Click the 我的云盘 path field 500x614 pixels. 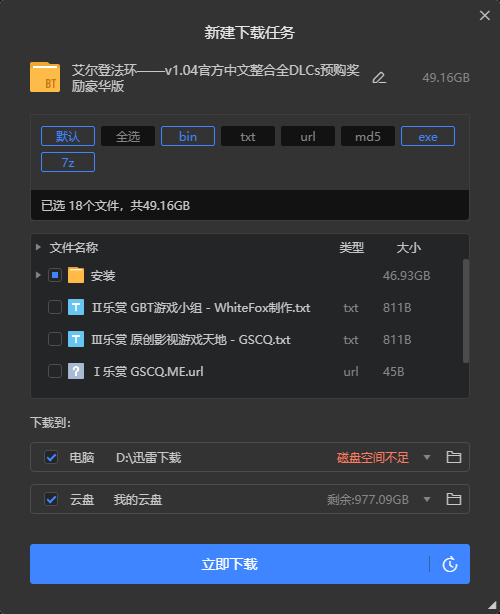coord(138,500)
